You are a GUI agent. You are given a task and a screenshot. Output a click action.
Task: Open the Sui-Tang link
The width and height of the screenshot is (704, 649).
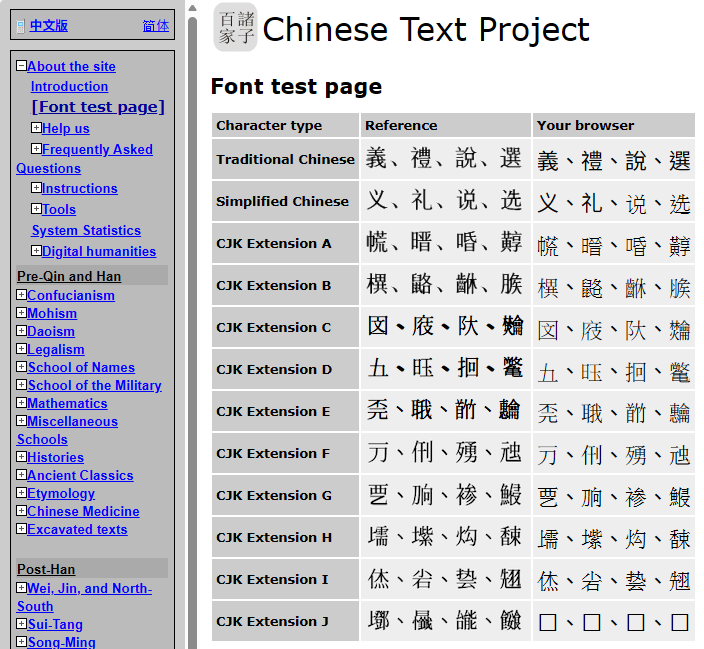click(55, 624)
